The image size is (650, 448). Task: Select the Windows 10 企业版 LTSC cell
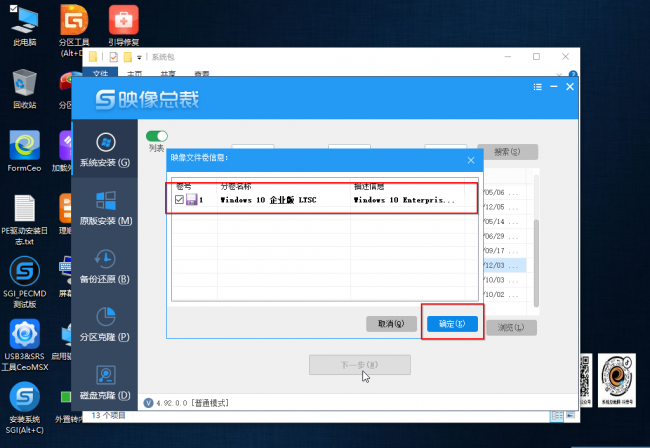coord(268,200)
